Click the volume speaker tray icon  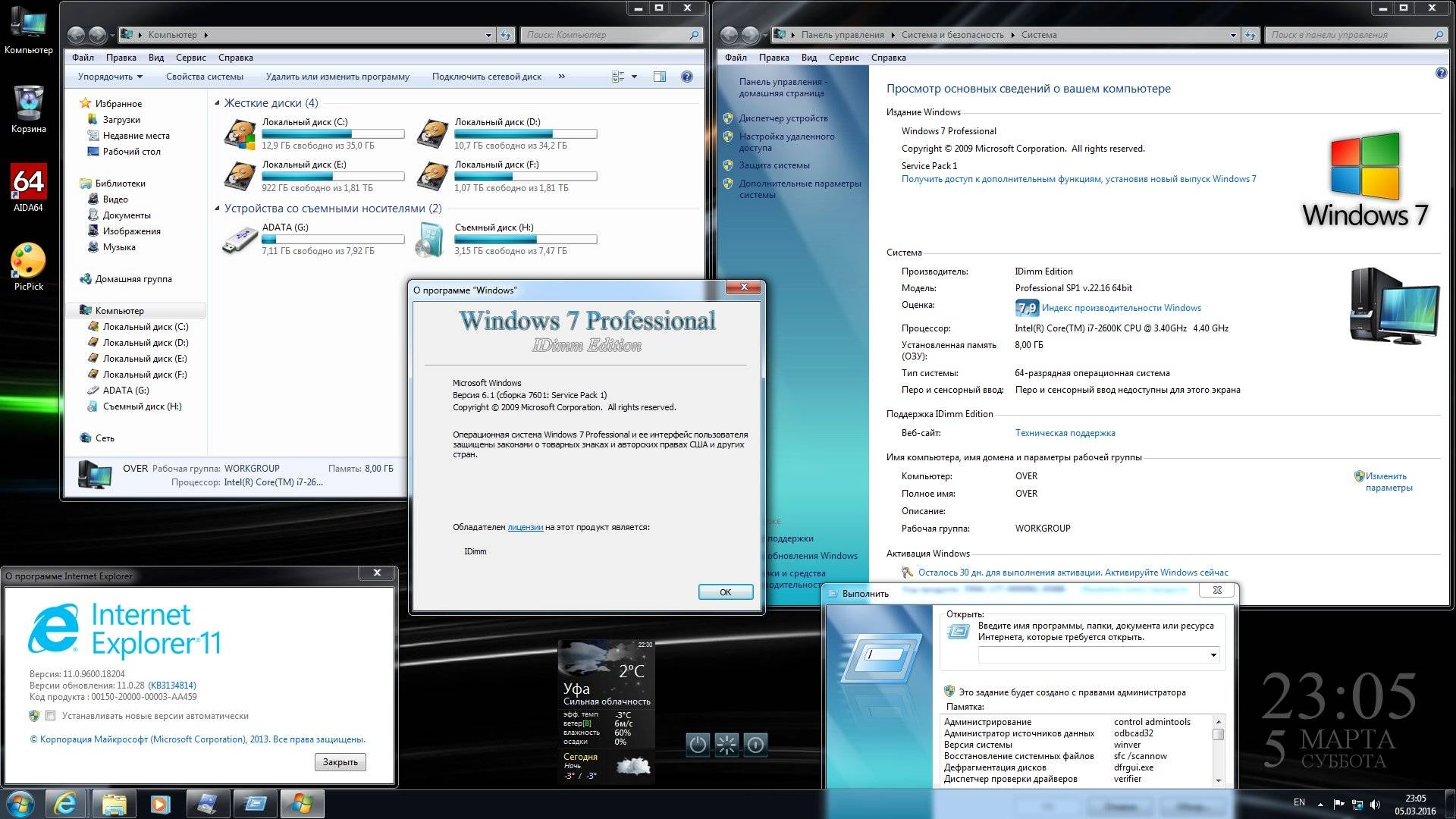[x=1376, y=805]
